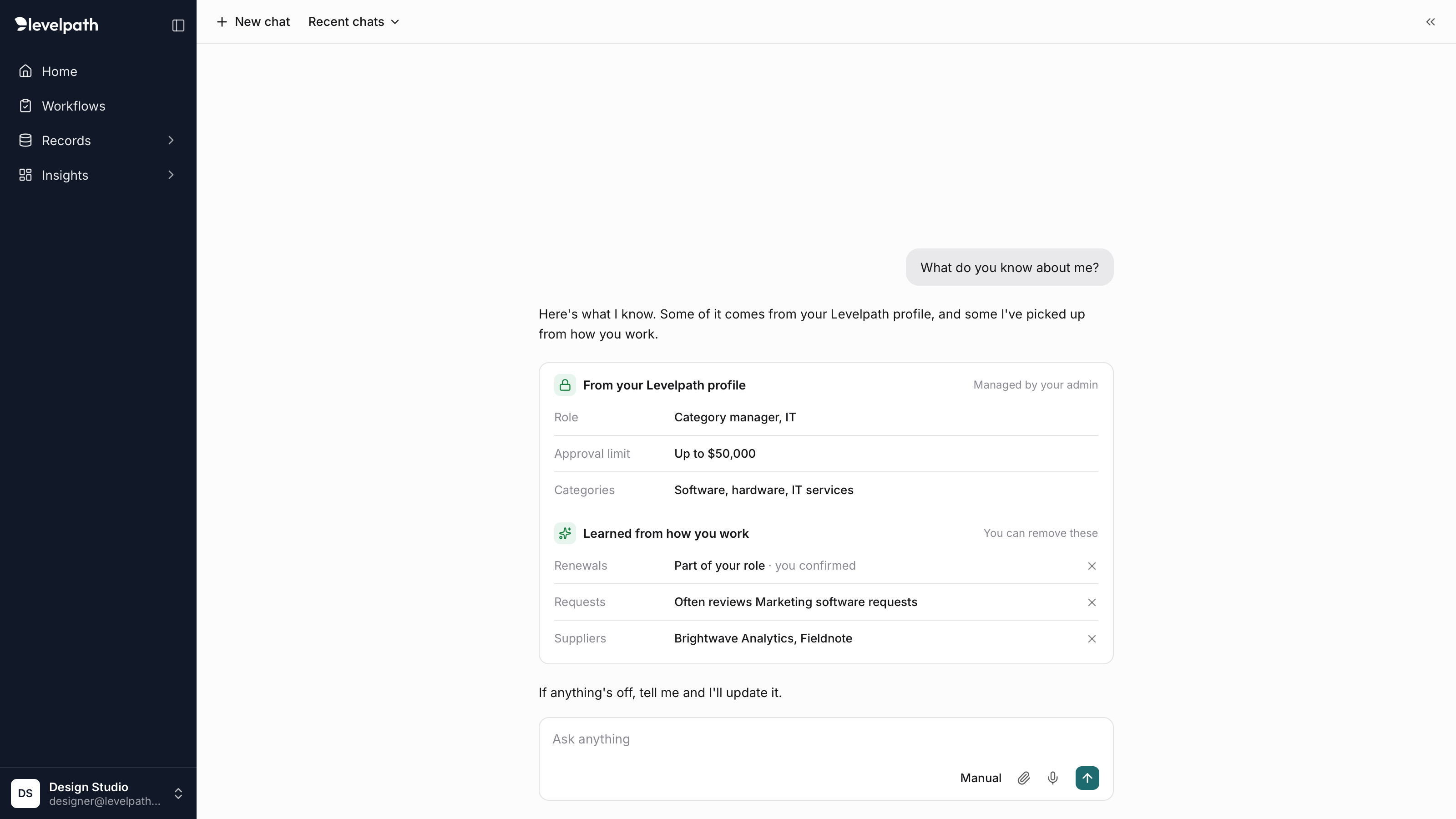Click the sparkle icon by Learned from how you work
The width and height of the screenshot is (1456, 819).
point(565,533)
